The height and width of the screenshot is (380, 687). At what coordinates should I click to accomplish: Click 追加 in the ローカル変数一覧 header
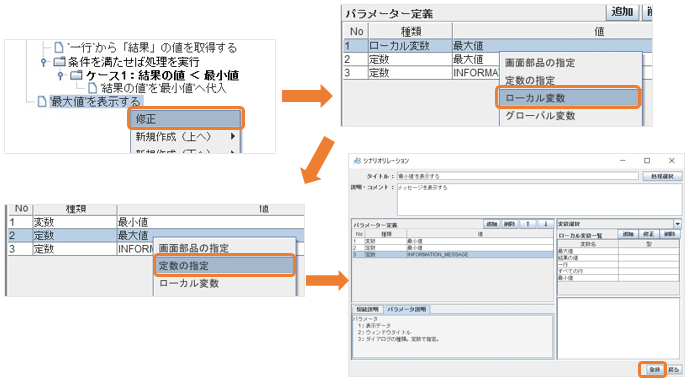coord(628,234)
